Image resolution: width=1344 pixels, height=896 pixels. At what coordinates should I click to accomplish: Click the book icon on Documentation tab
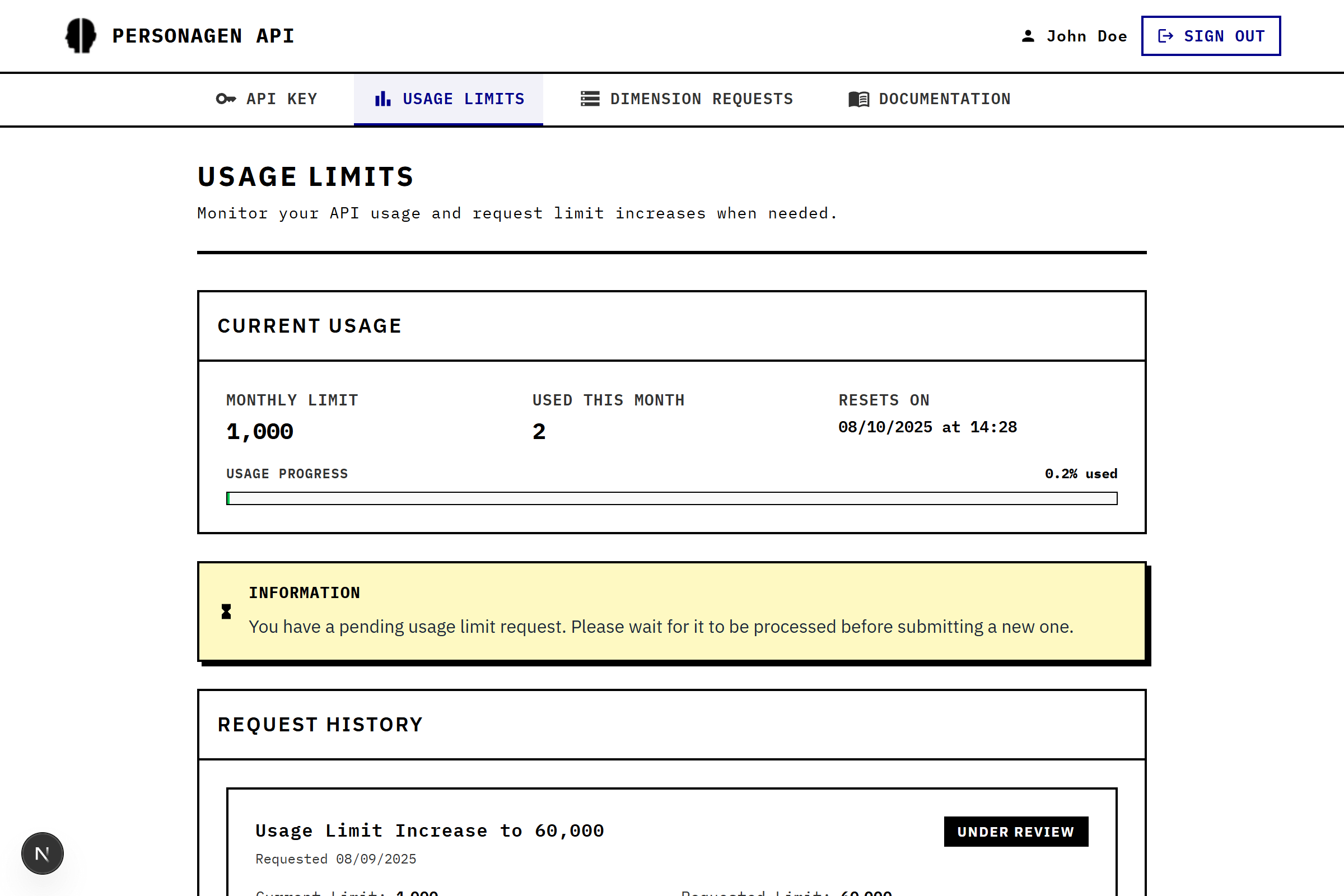(859, 99)
